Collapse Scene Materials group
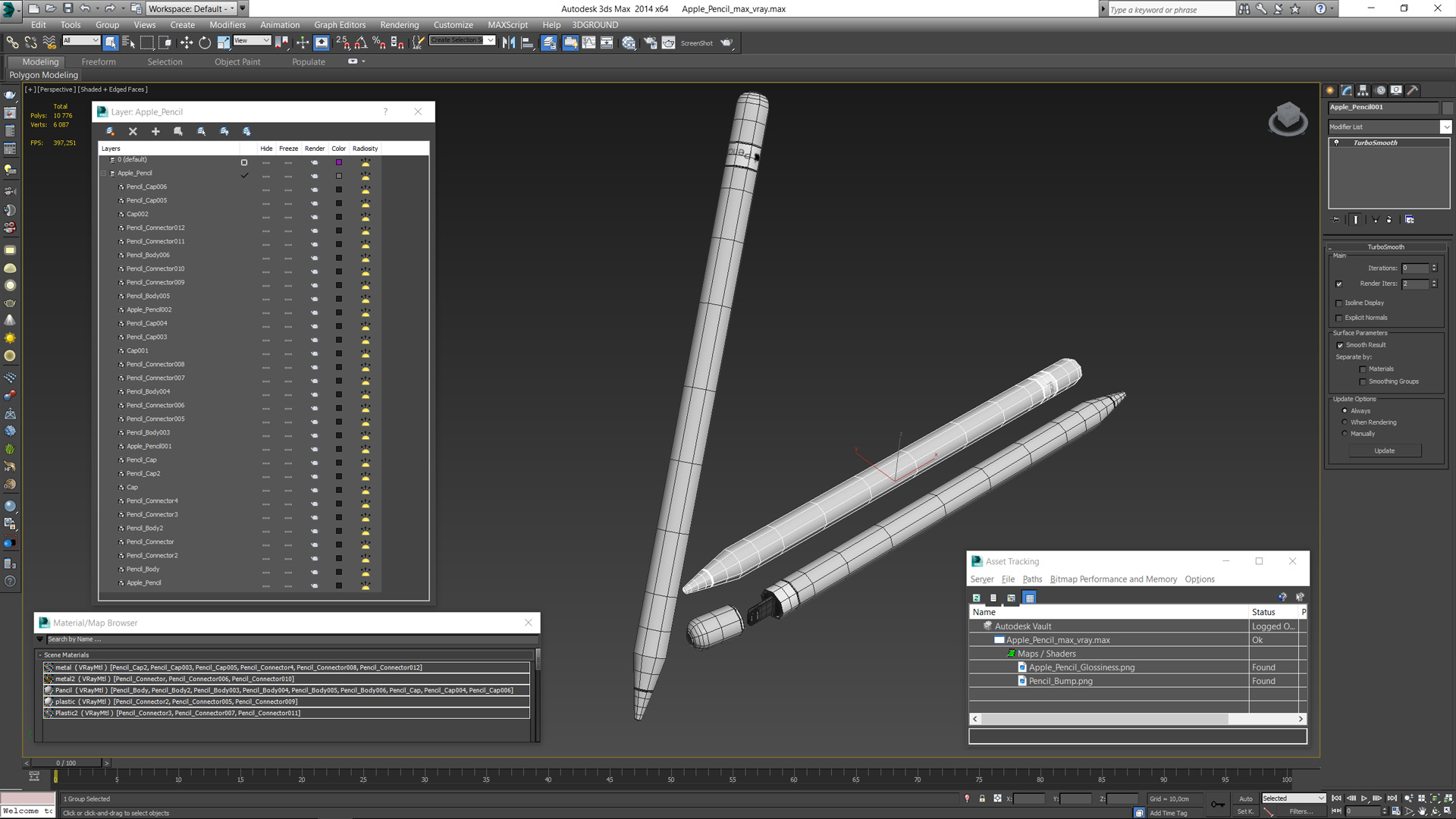The width and height of the screenshot is (1456, 819). 40,655
